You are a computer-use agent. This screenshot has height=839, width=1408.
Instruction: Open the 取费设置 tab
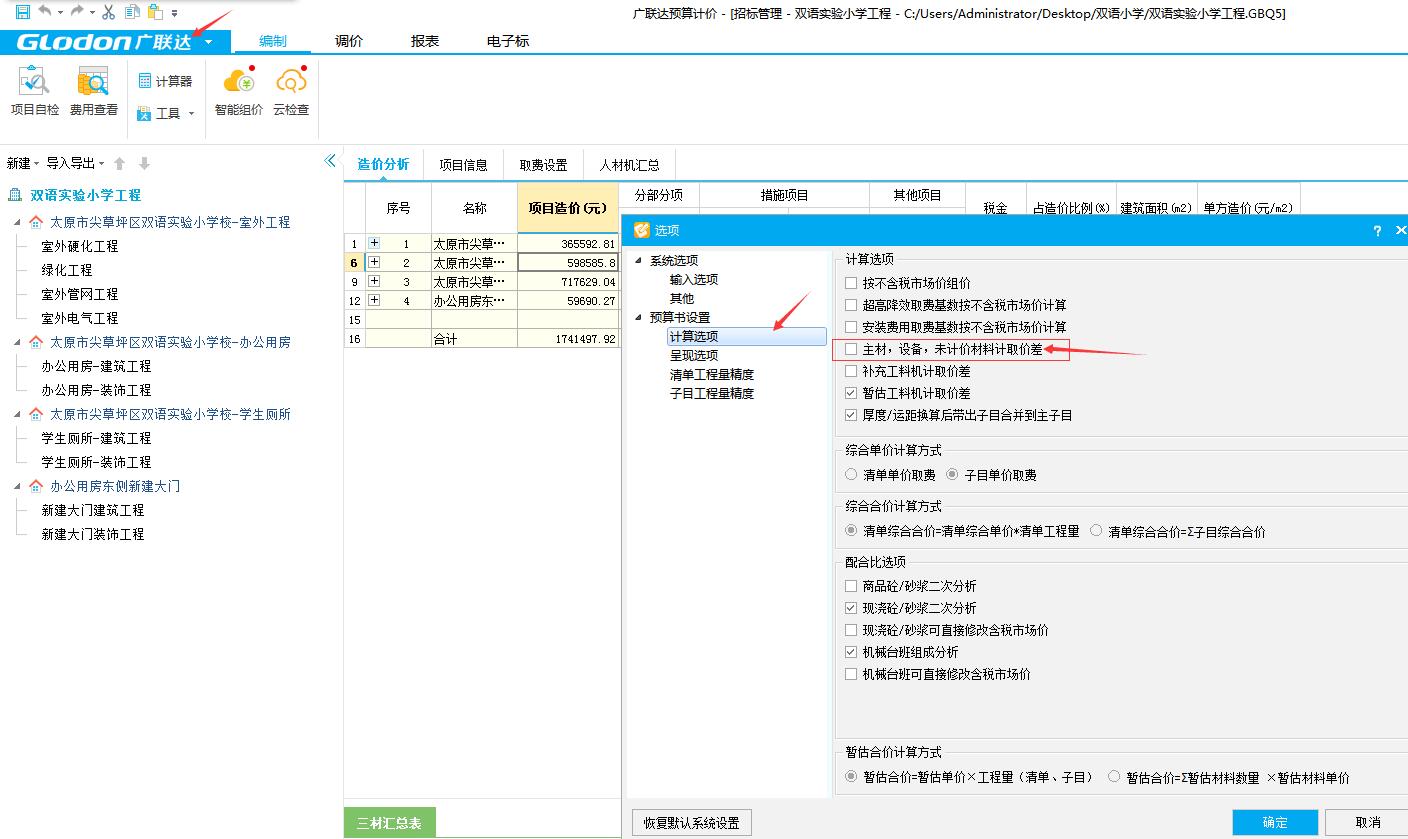click(543, 165)
